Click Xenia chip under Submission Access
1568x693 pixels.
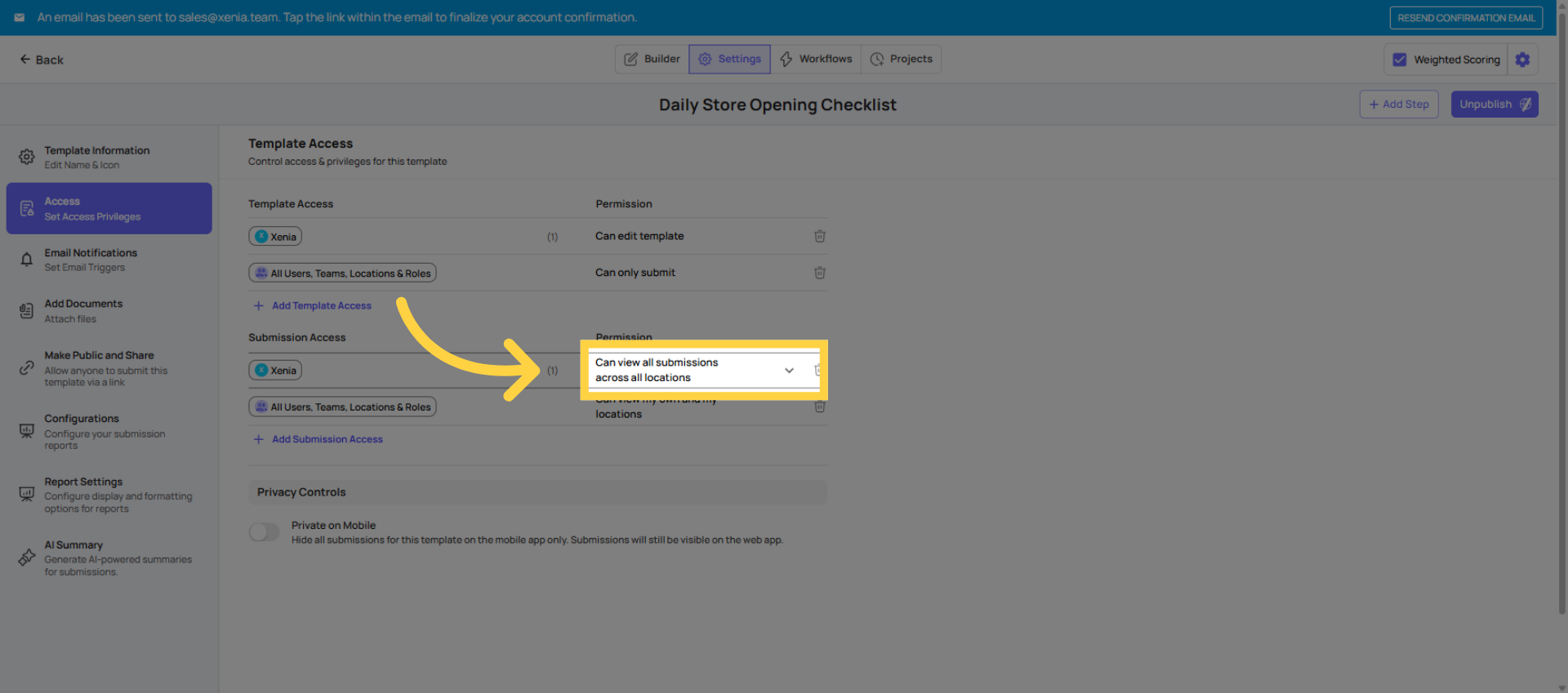point(275,371)
